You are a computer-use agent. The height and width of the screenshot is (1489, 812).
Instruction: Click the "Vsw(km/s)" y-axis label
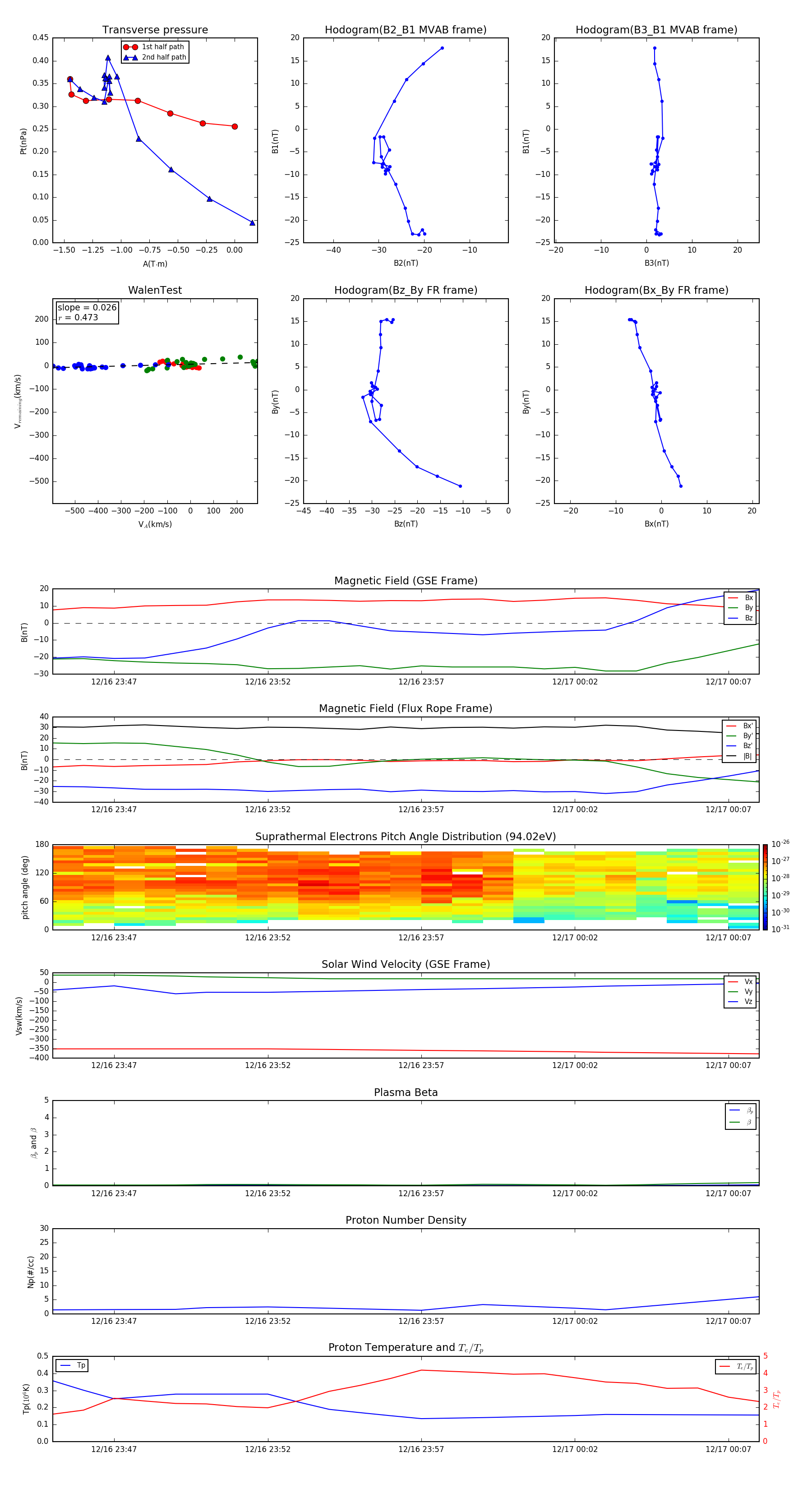coord(18,1016)
